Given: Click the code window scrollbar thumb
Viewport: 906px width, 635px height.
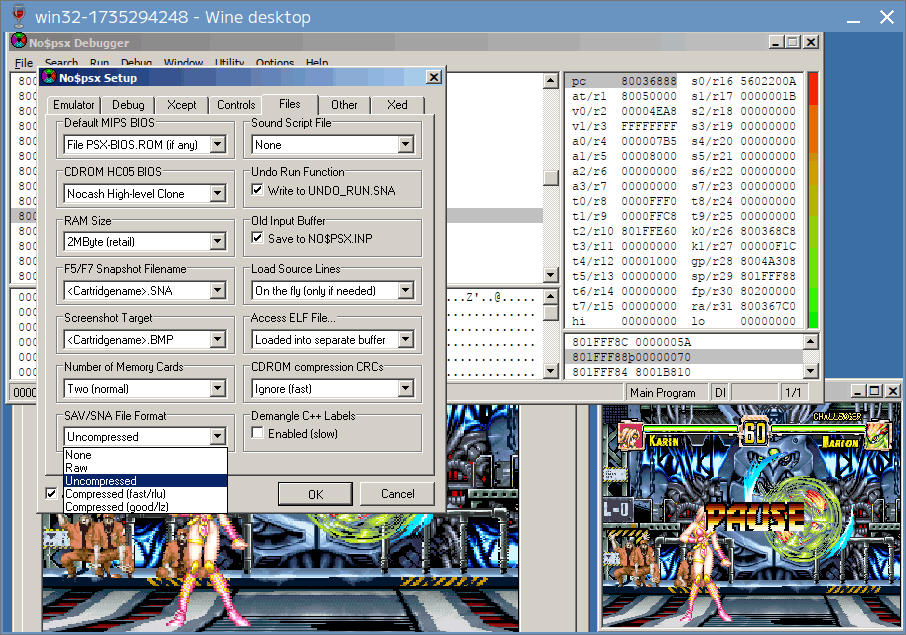Looking at the screenshot, I should (551, 177).
